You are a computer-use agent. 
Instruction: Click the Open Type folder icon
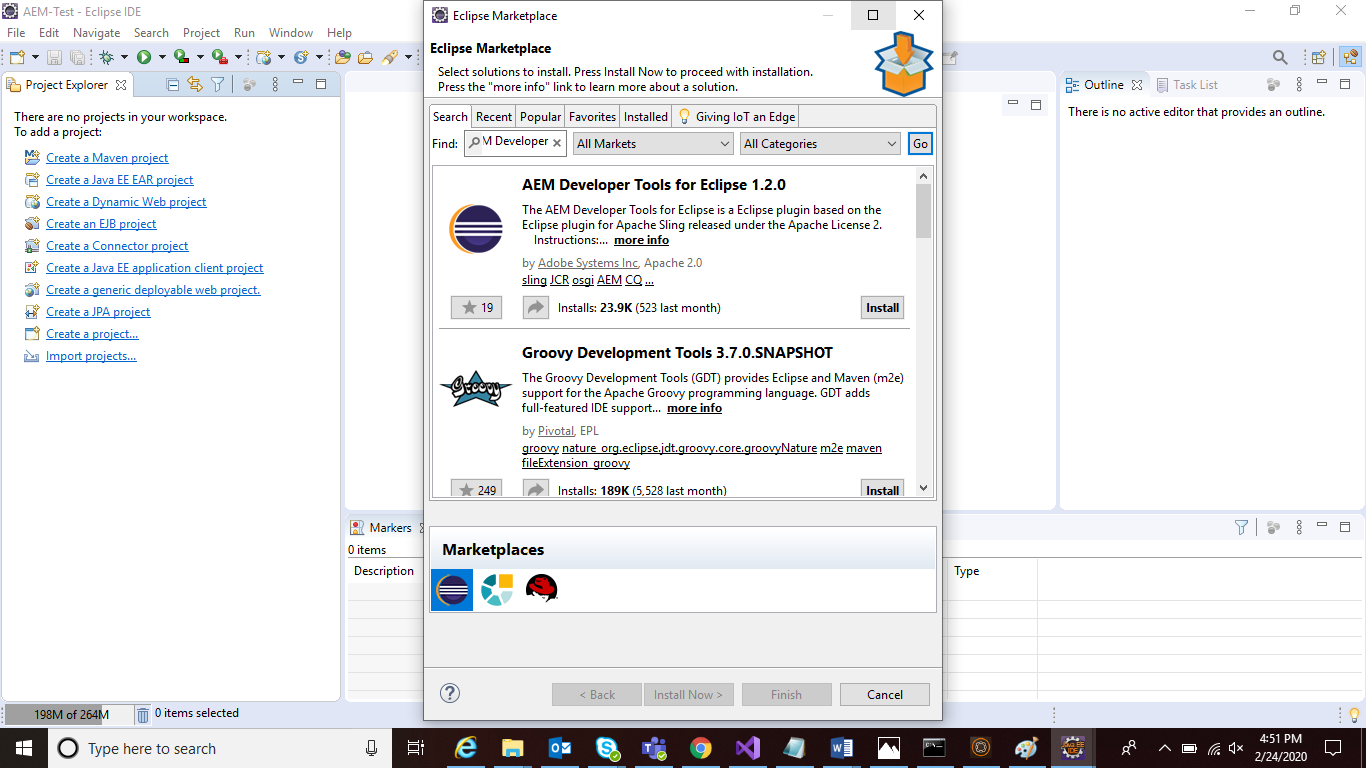[343, 57]
